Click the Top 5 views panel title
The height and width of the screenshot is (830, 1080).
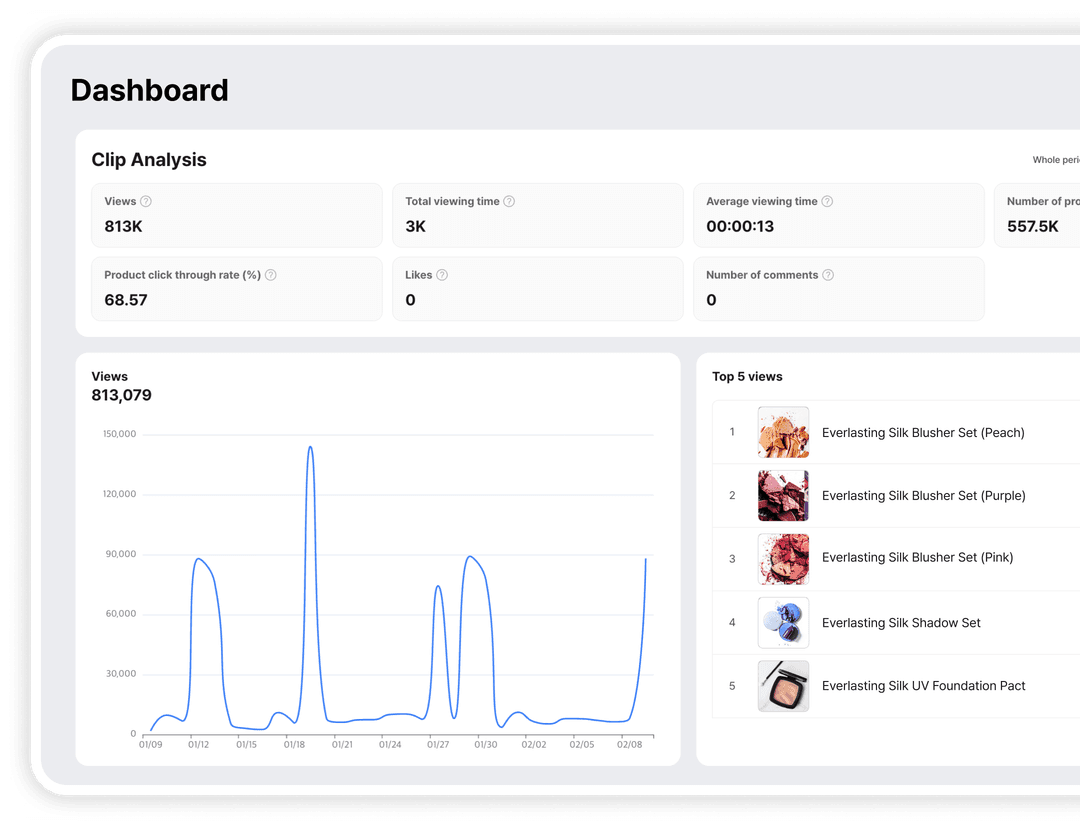tap(747, 376)
